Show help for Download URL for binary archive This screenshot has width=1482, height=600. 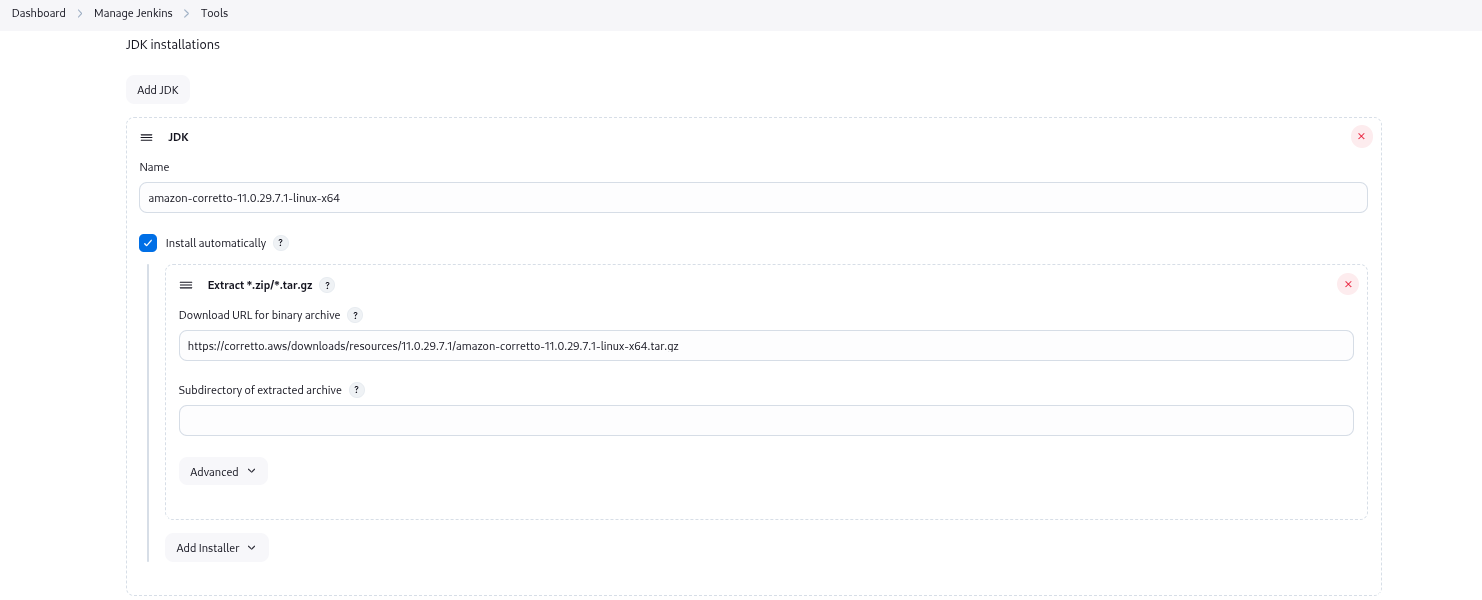(x=355, y=315)
